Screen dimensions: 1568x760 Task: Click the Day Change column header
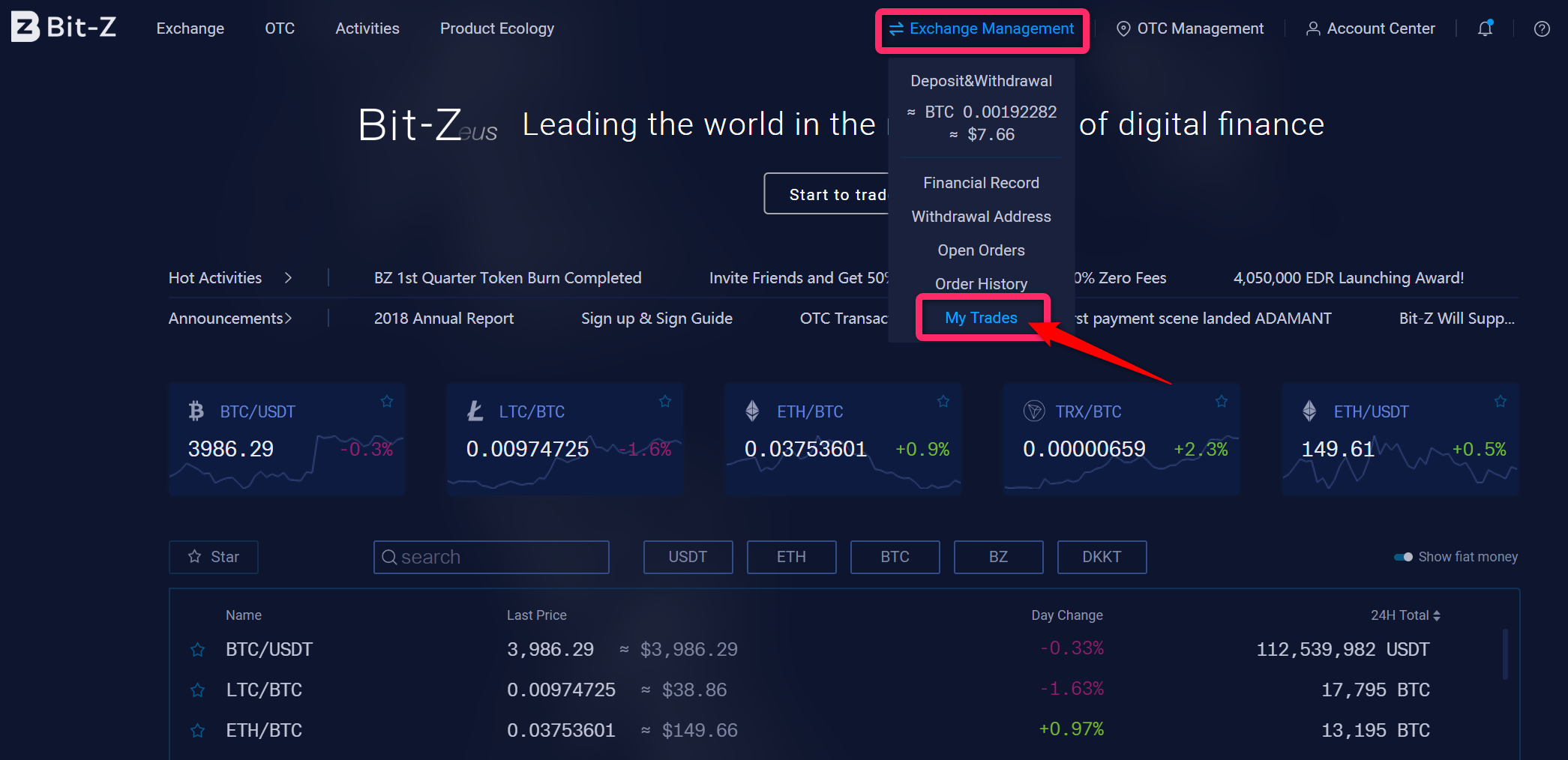pos(1067,615)
